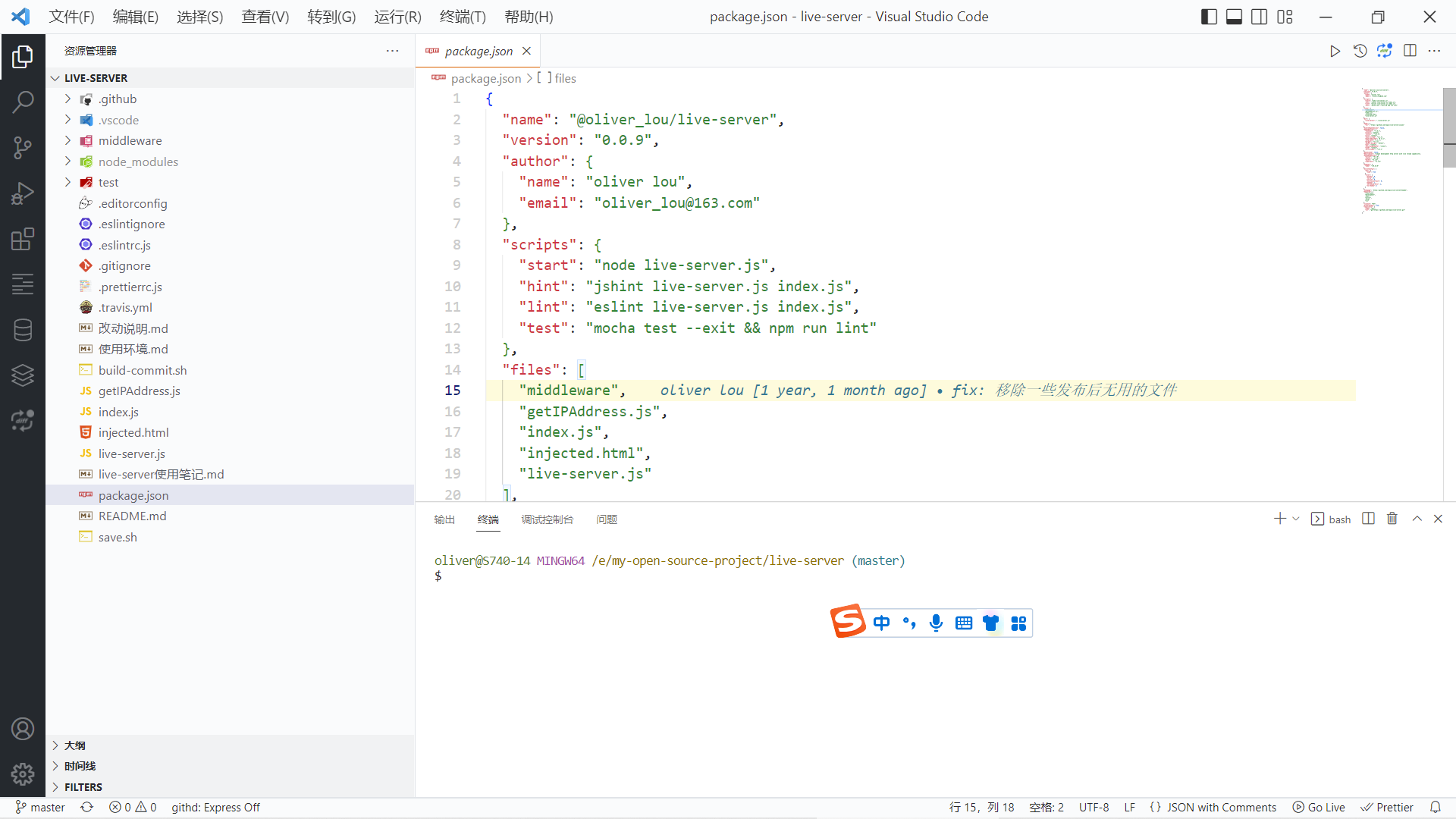This screenshot has width=1456, height=819.
Task: Open Run and Debug view
Action: 23,193
